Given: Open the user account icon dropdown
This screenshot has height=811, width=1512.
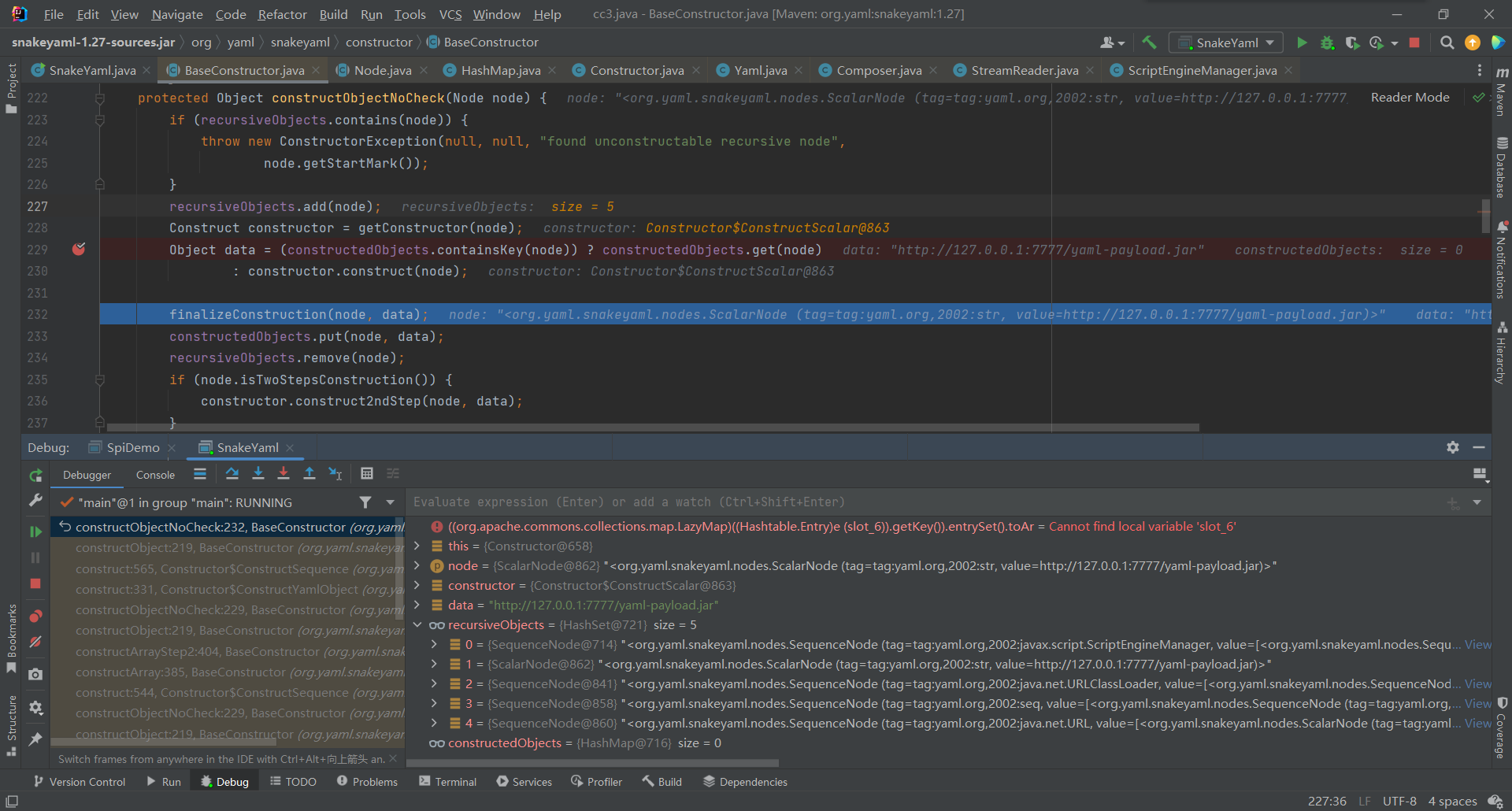Looking at the screenshot, I should click(1112, 43).
